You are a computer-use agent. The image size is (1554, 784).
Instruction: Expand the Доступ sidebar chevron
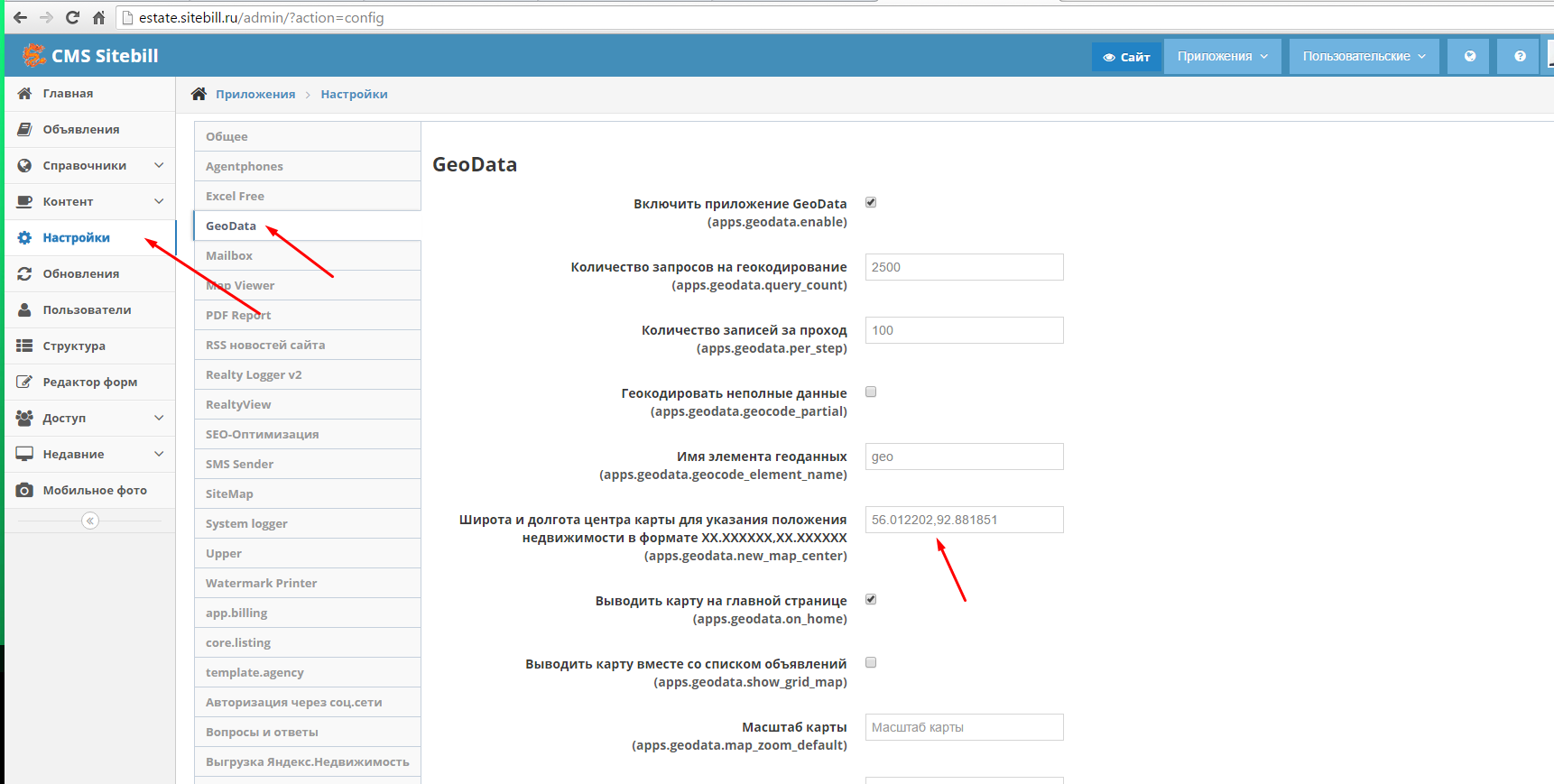tap(159, 418)
